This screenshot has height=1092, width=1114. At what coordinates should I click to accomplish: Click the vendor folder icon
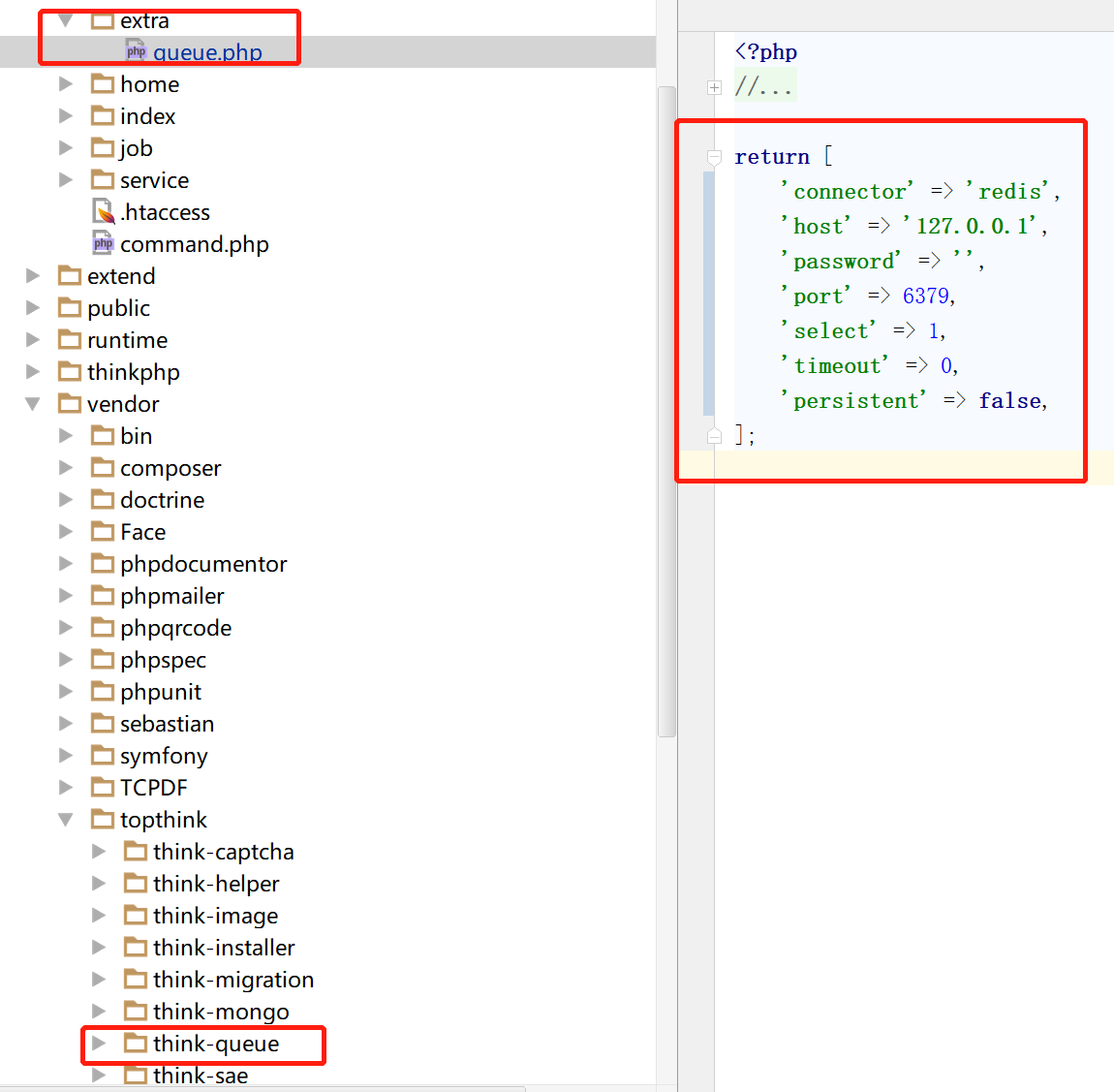click(70, 403)
